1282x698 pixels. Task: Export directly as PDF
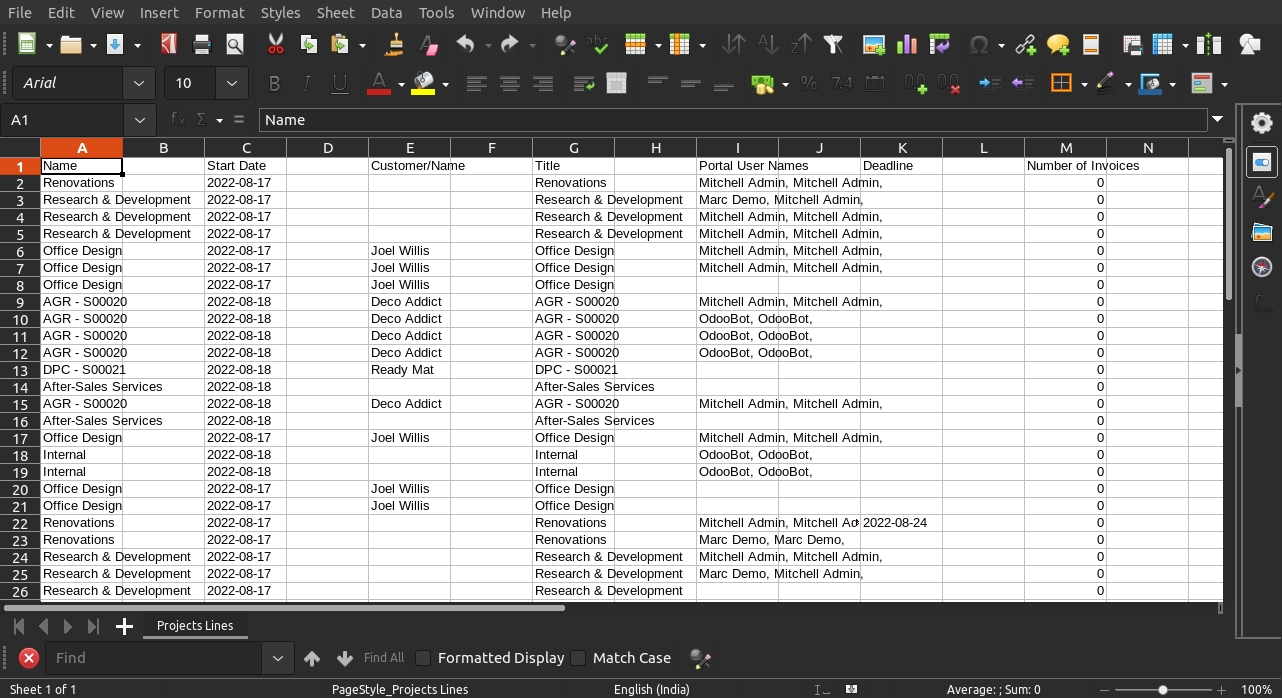point(168,44)
